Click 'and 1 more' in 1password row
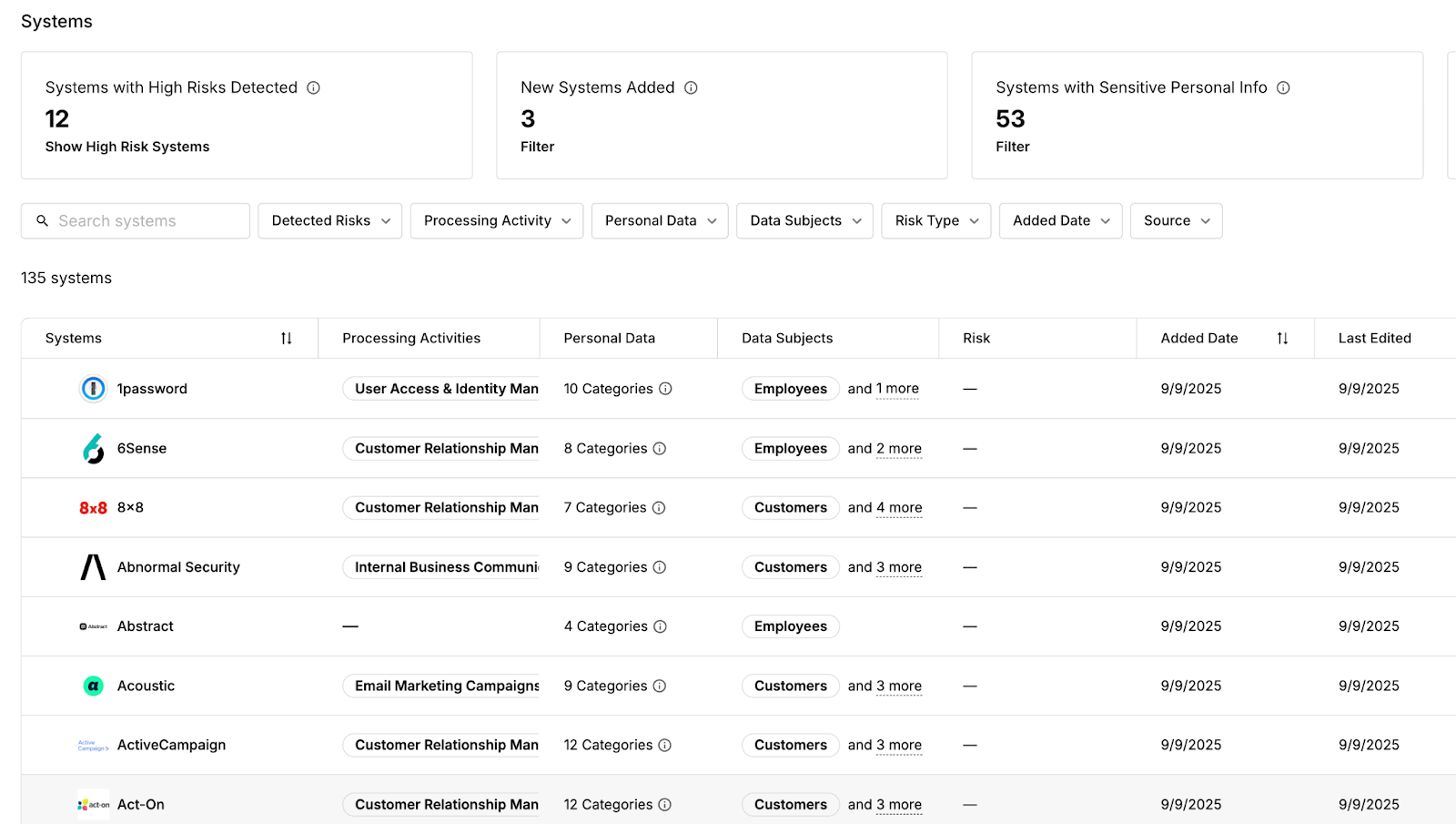This screenshot has height=824, width=1456. point(884,389)
